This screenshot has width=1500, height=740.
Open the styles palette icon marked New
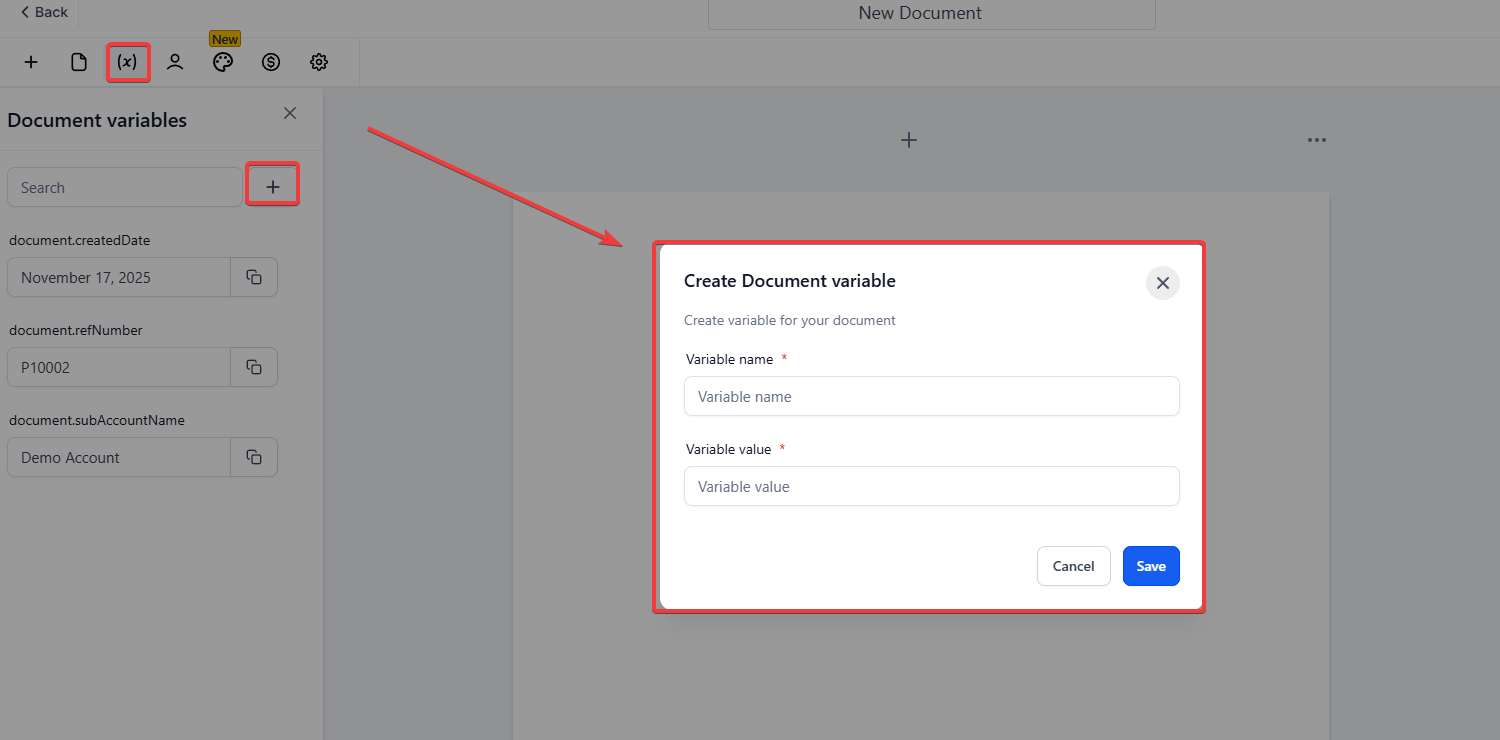[x=223, y=62]
